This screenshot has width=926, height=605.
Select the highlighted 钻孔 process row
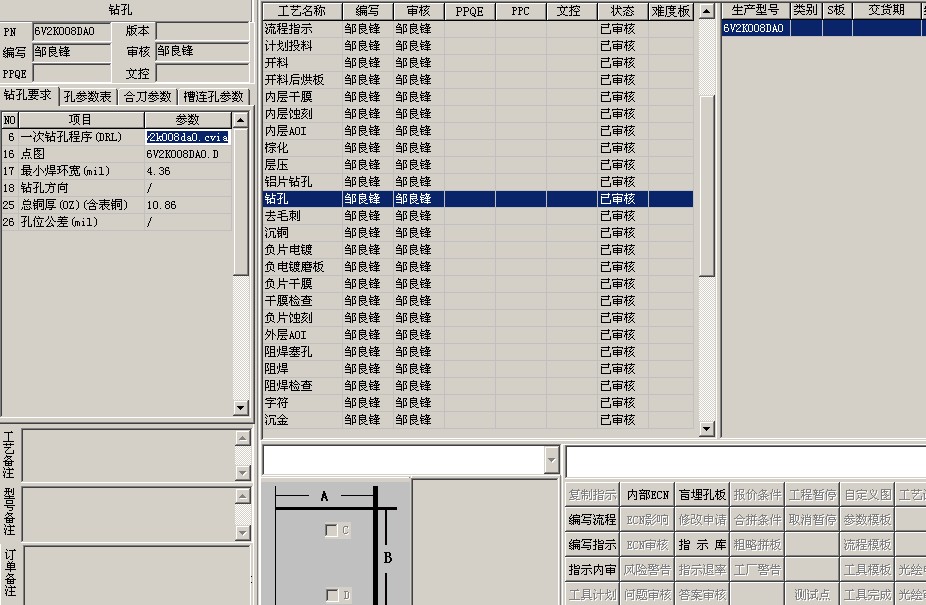tap(478, 199)
